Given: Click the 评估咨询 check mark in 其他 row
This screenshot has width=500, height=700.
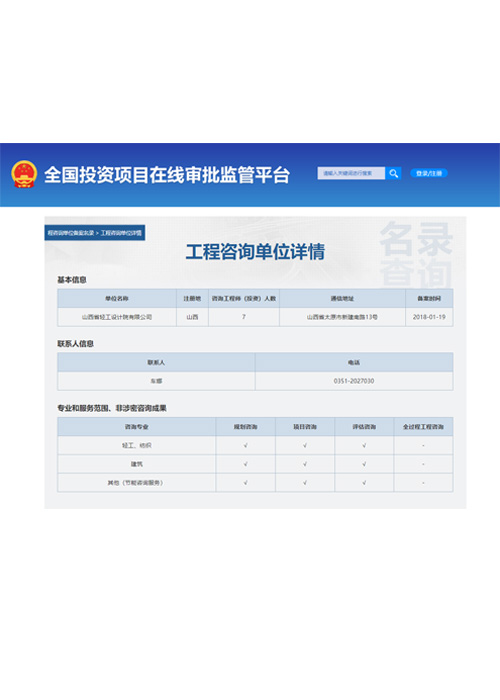Looking at the screenshot, I should point(364,483).
